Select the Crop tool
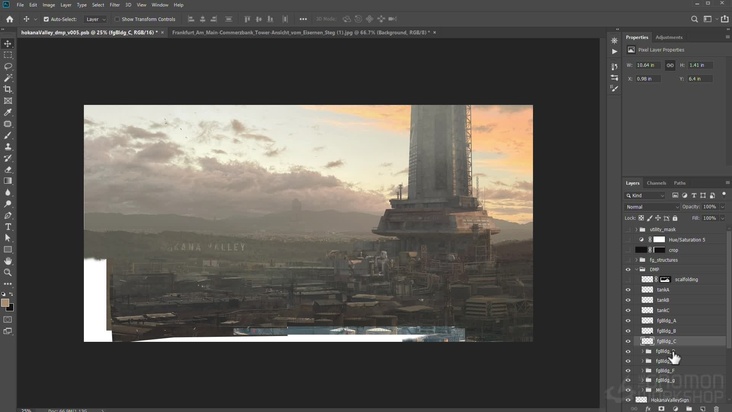Viewport: 732px width, 412px height. (x=8, y=89)
